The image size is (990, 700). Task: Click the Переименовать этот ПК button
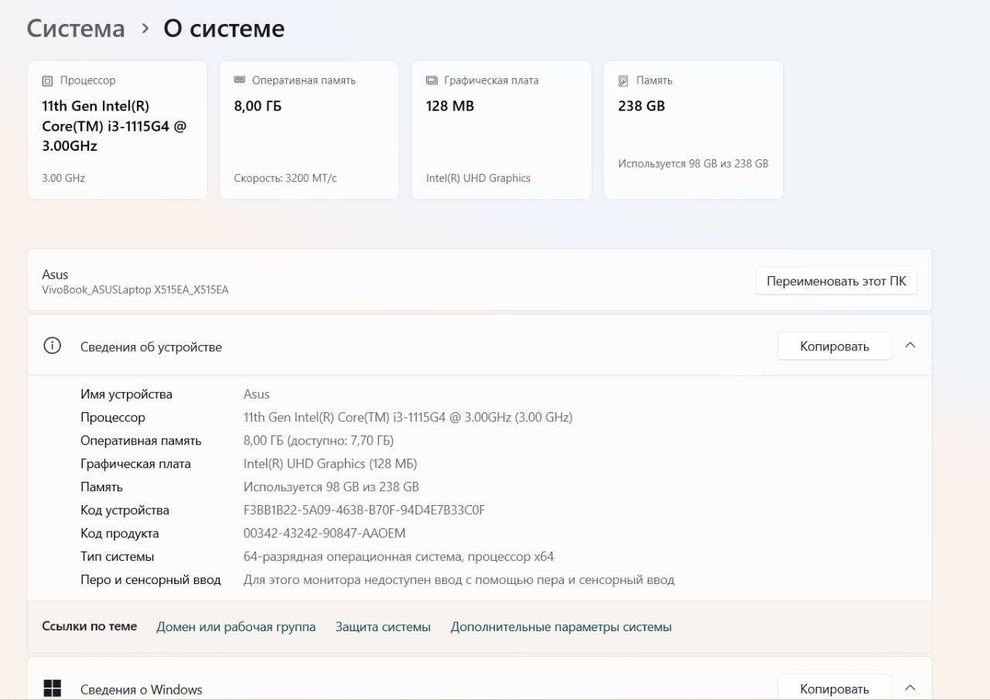(836, 281)
